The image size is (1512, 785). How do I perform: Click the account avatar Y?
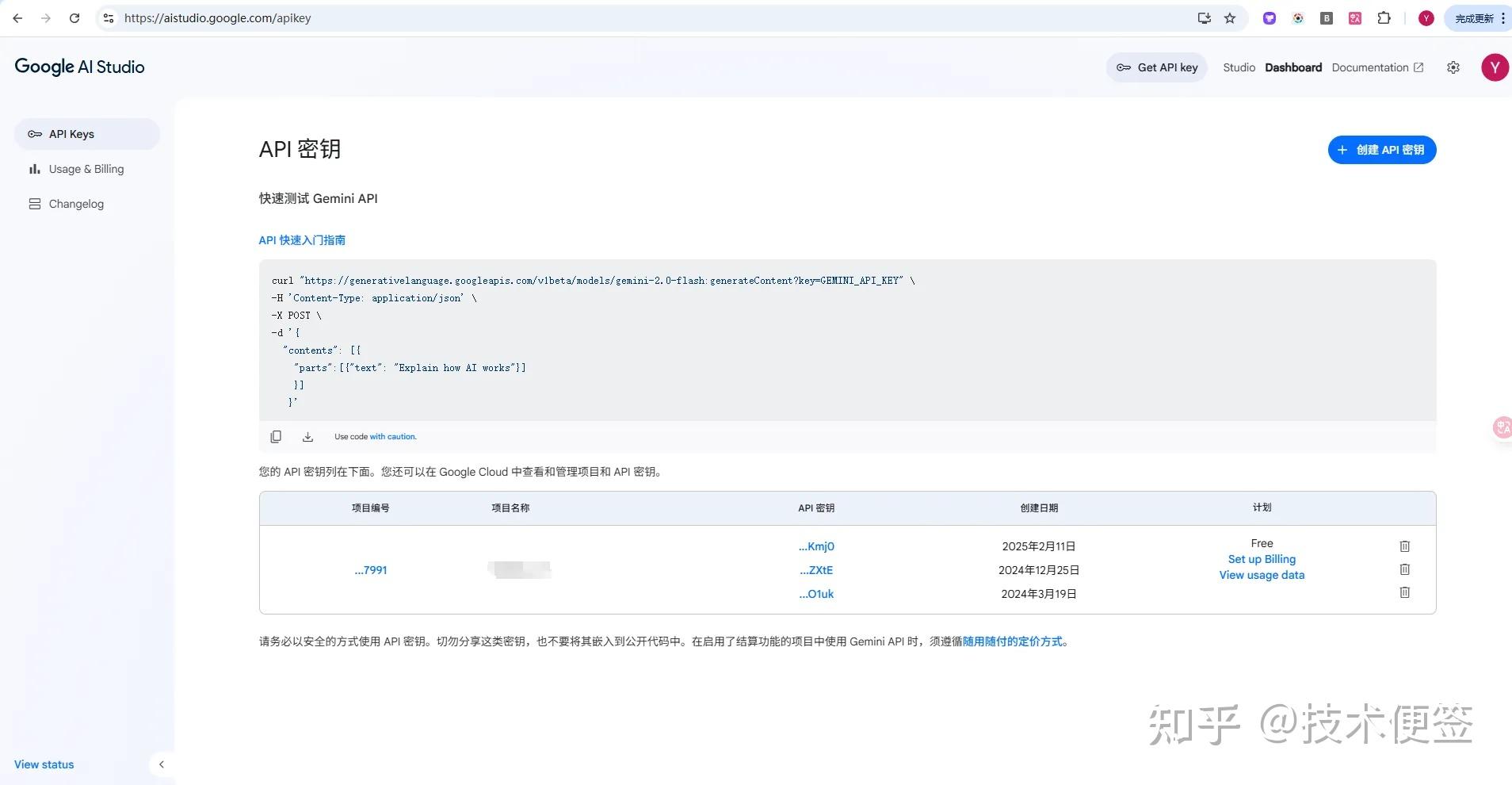tap(1494, 67)
